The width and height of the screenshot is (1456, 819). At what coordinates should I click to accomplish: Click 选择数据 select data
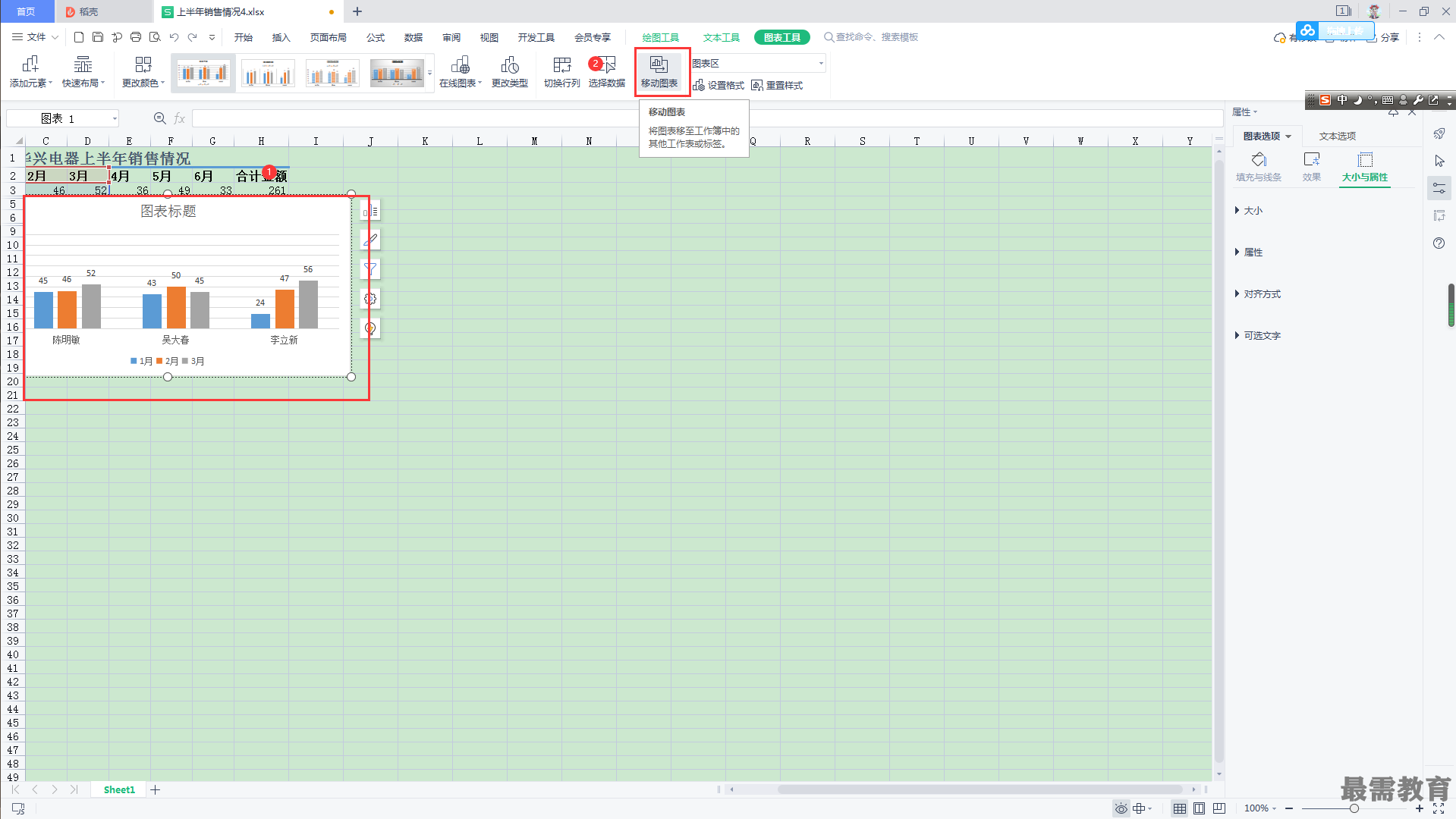[607, 72]
